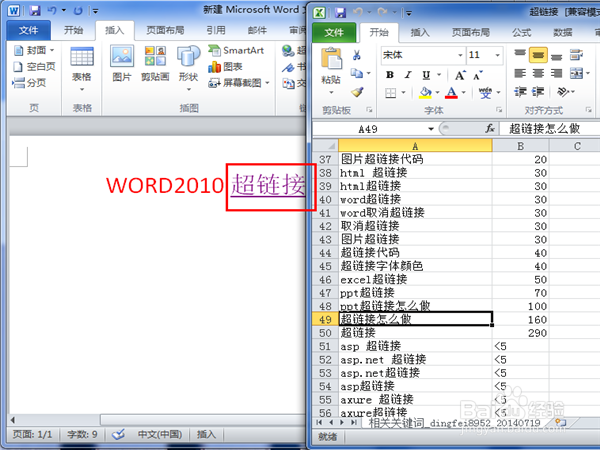Screen dimensions: 600x450
Task: Click the Word redo icon
Action: pos(78,11)
